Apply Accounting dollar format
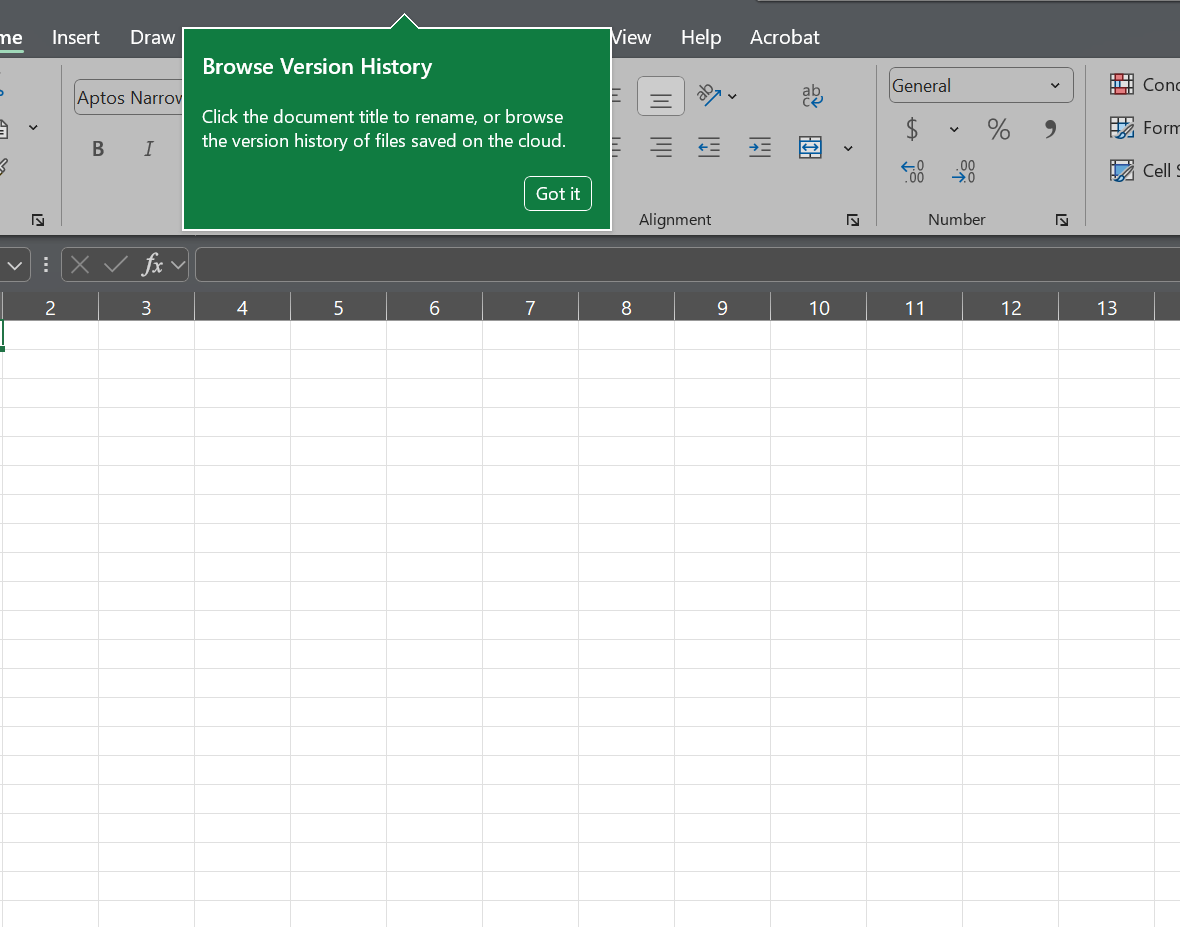The height and width of the screenshot is (927, 1180). pyautogui.click(x=911, y=129)
